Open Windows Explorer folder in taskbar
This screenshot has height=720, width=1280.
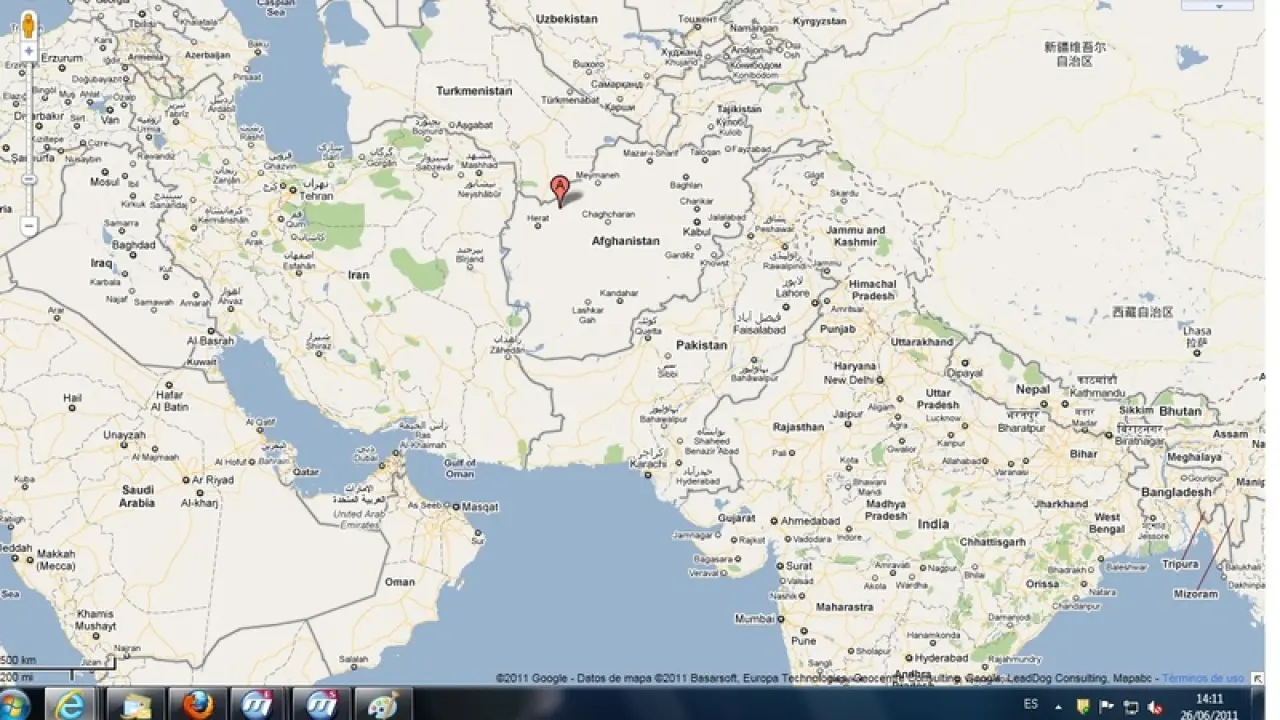click(x=135, y=704)
